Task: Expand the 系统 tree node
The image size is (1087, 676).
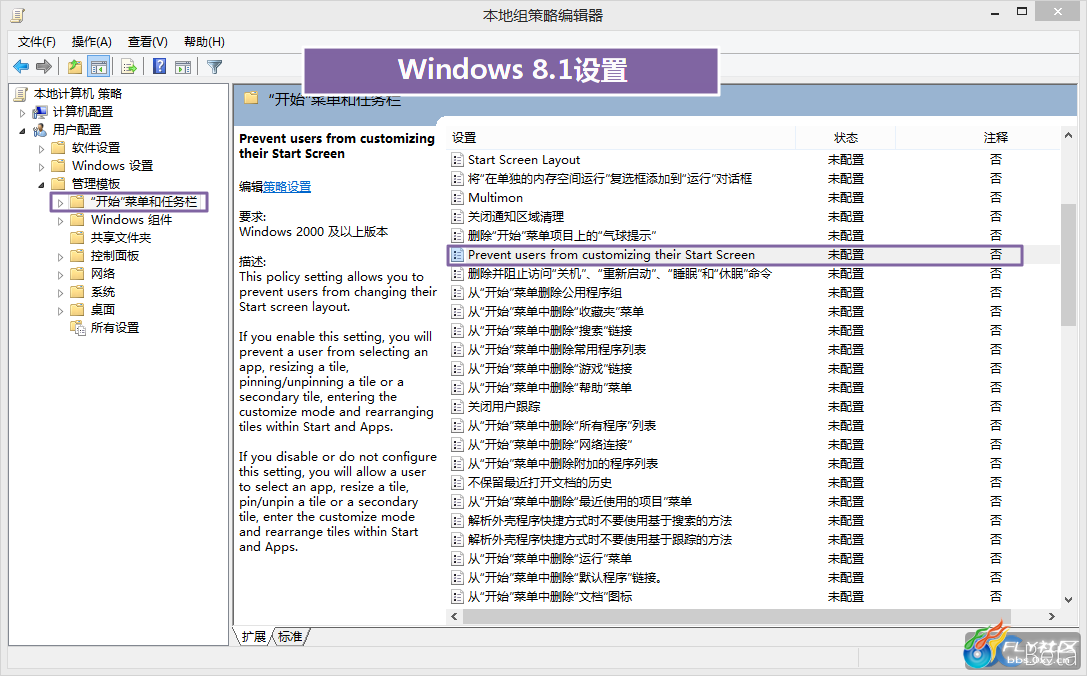Action: pyautogui.click(x=60, y=293)
